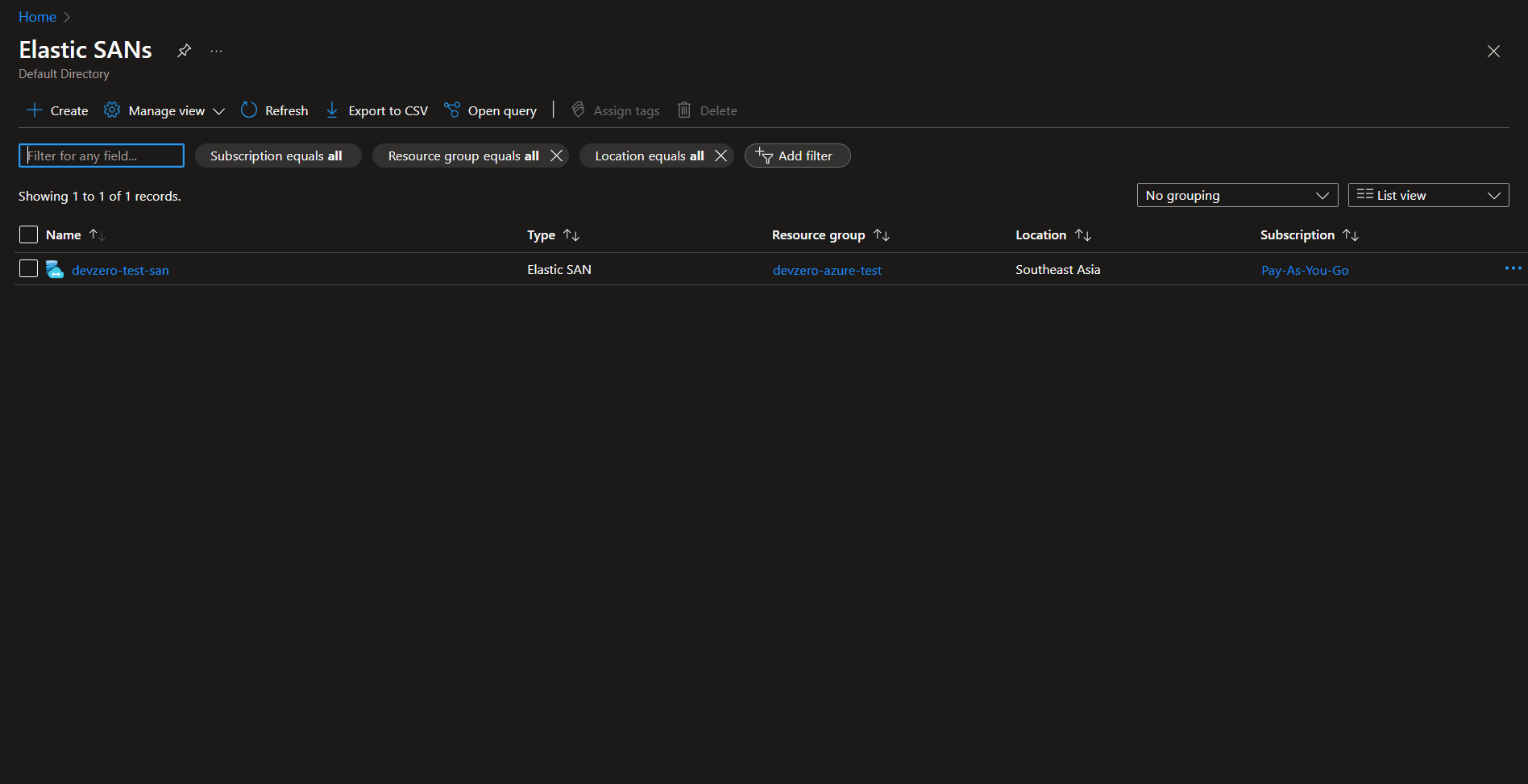Viewport: 1528px width, 784px height.
Task: Expand the Manage view menu
Action: point(164,110)
